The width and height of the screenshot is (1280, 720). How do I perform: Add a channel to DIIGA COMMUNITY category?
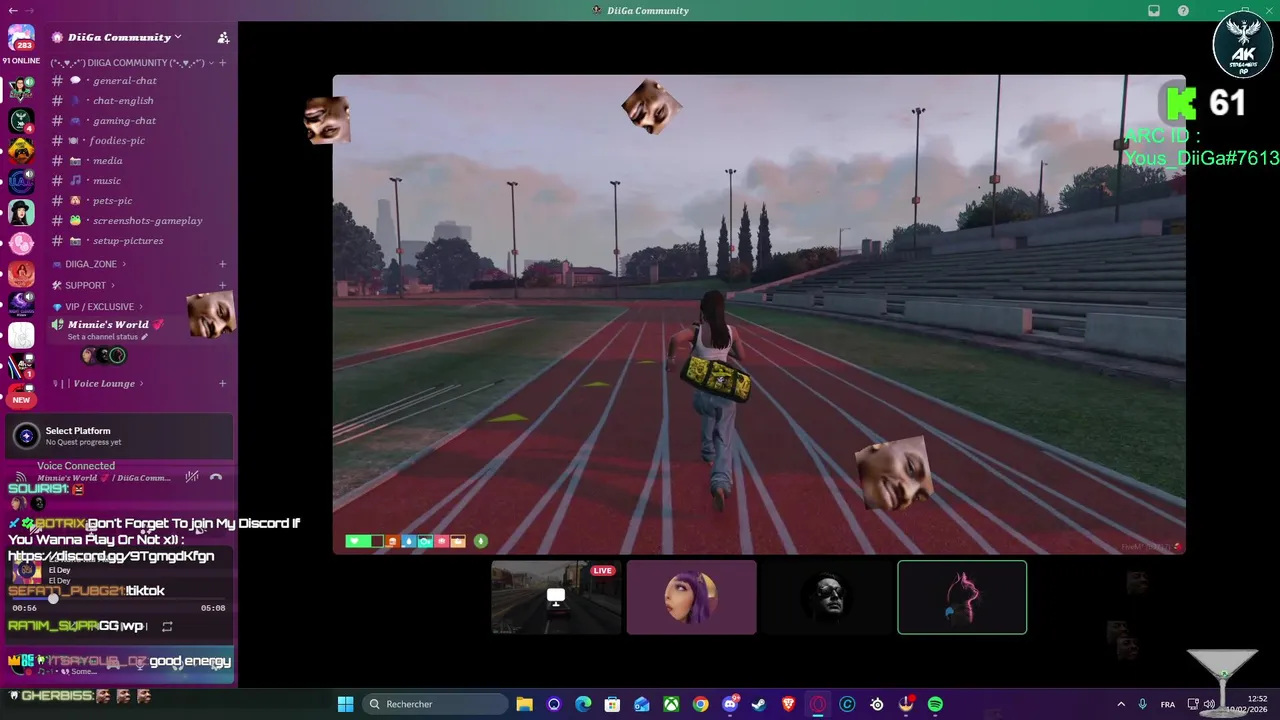(x=222, y=63)
